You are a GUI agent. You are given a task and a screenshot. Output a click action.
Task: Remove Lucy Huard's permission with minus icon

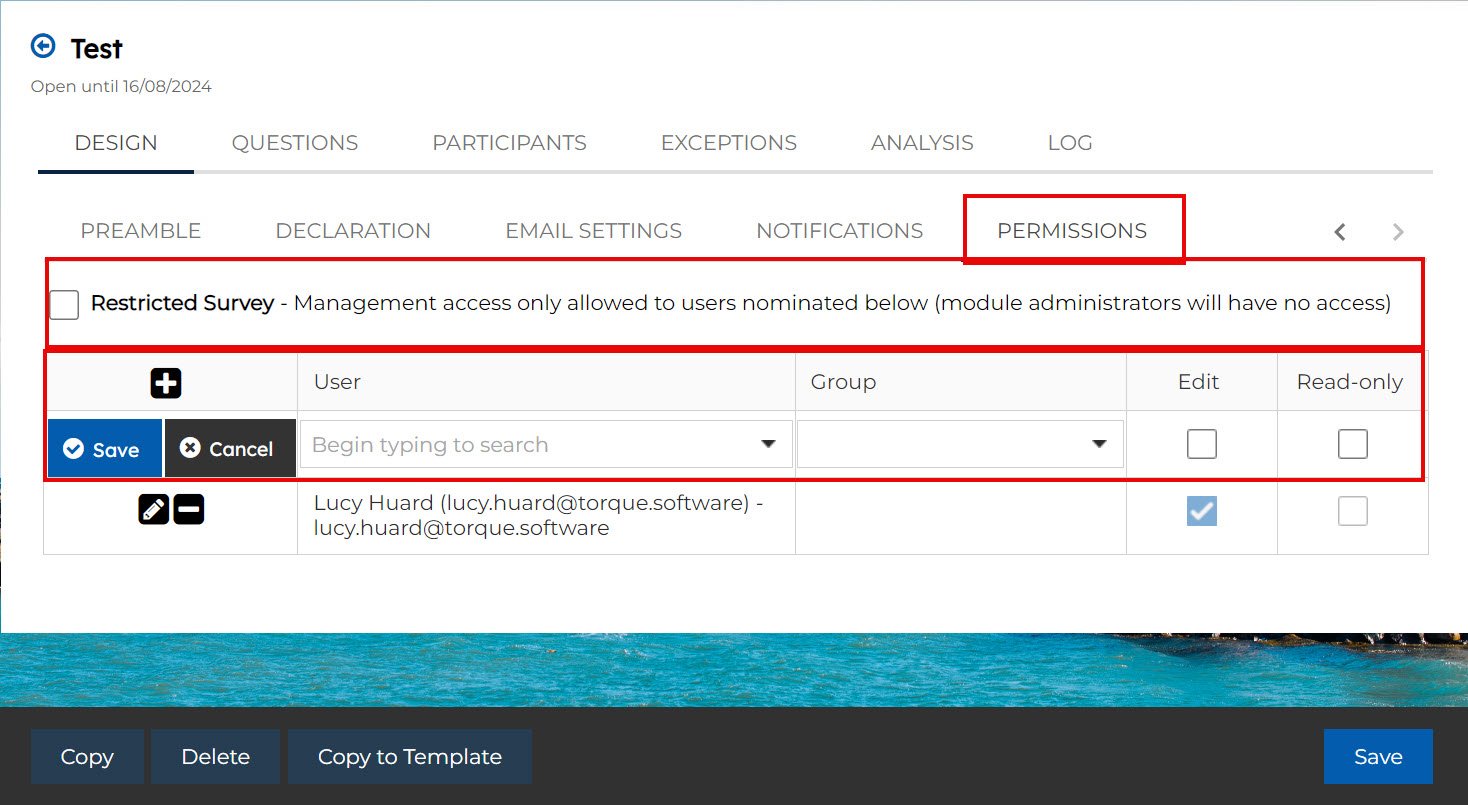[x=188, y=510]
